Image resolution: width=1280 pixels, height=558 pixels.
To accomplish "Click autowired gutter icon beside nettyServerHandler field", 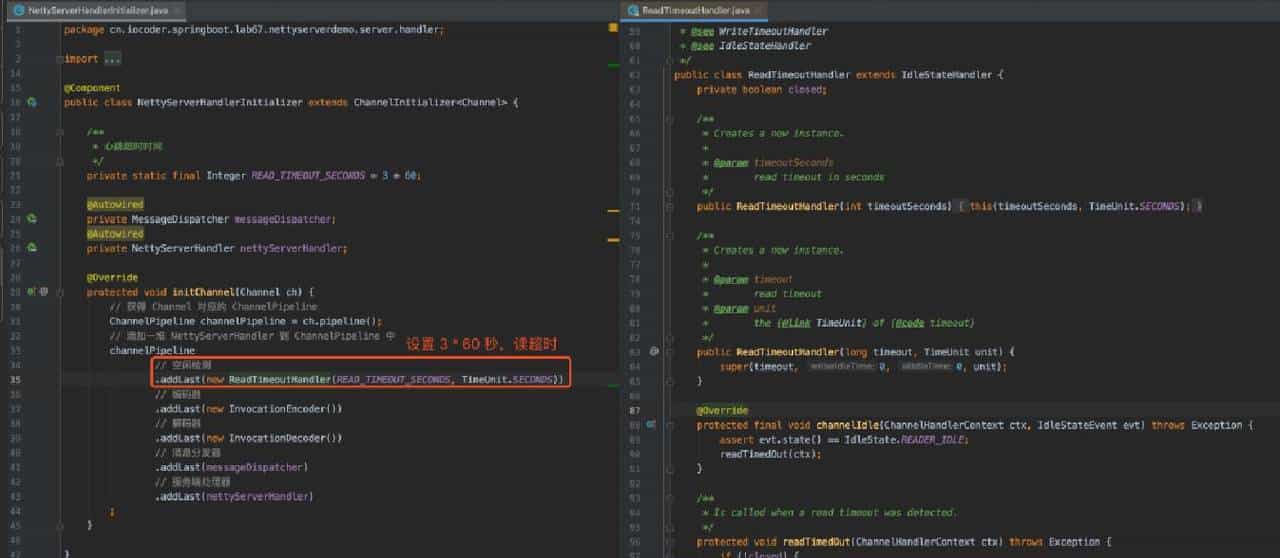I will [x=32, y=248].
